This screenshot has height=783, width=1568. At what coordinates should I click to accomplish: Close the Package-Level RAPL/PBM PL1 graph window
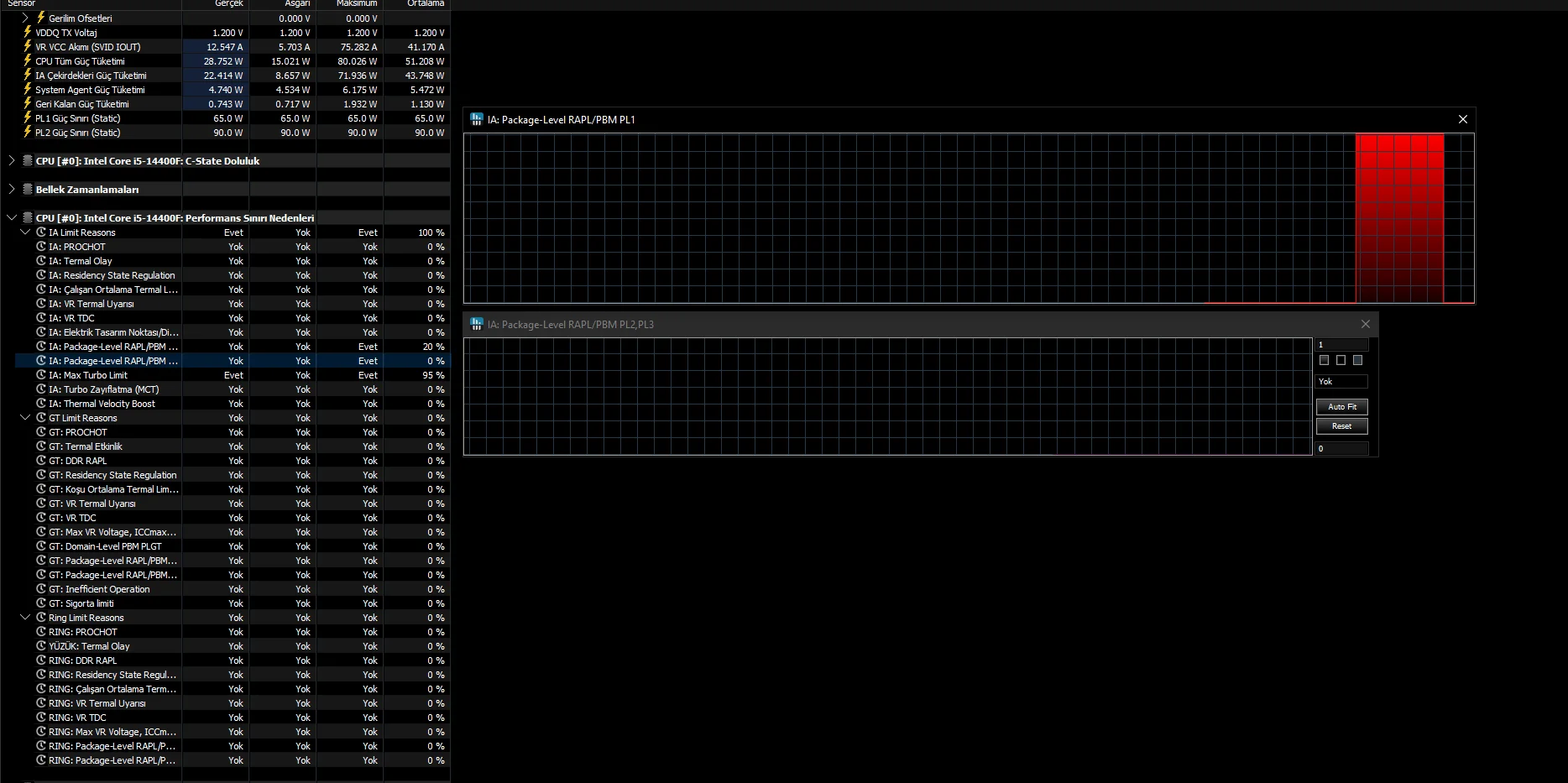[x=1463, y=119]
